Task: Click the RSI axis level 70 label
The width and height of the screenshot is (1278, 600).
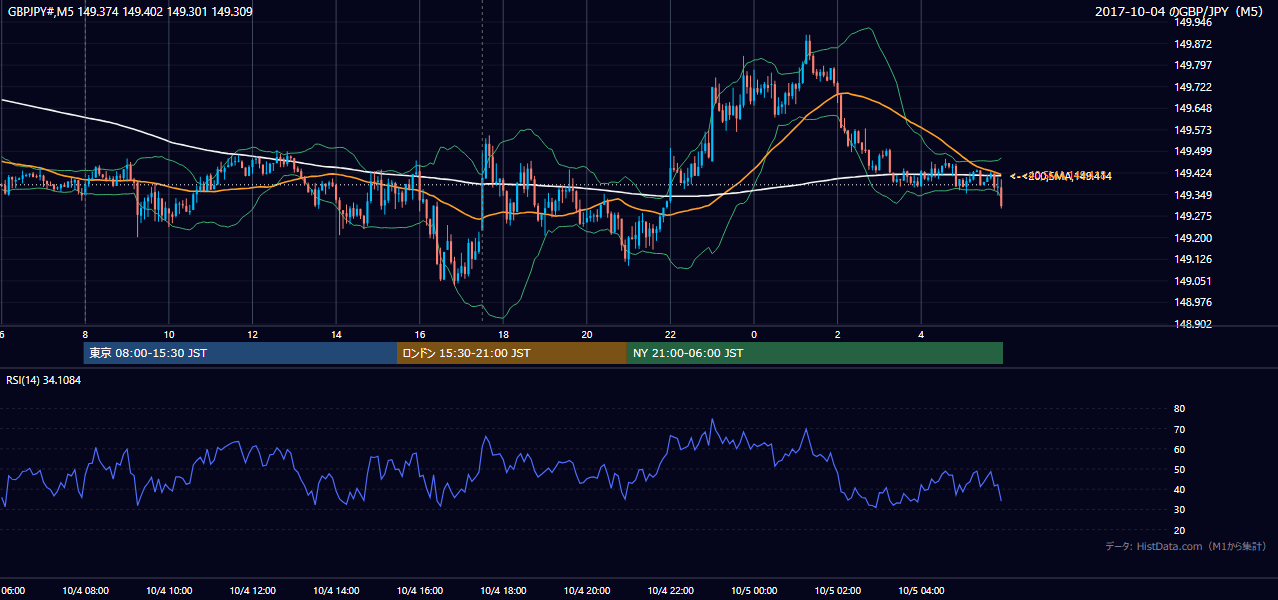Action: tap(1179, 429)
